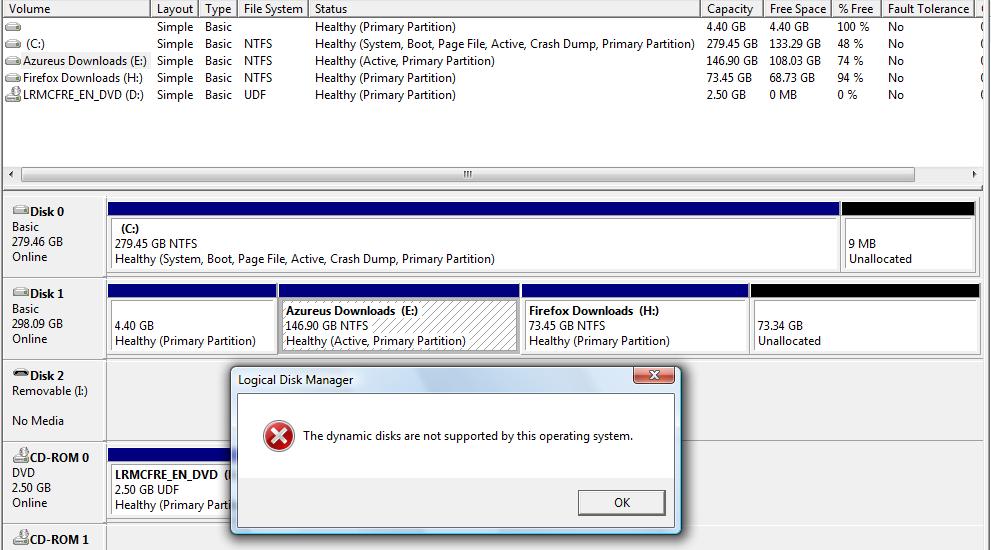Click the red error icon in dialog

[x=277, y=436]
